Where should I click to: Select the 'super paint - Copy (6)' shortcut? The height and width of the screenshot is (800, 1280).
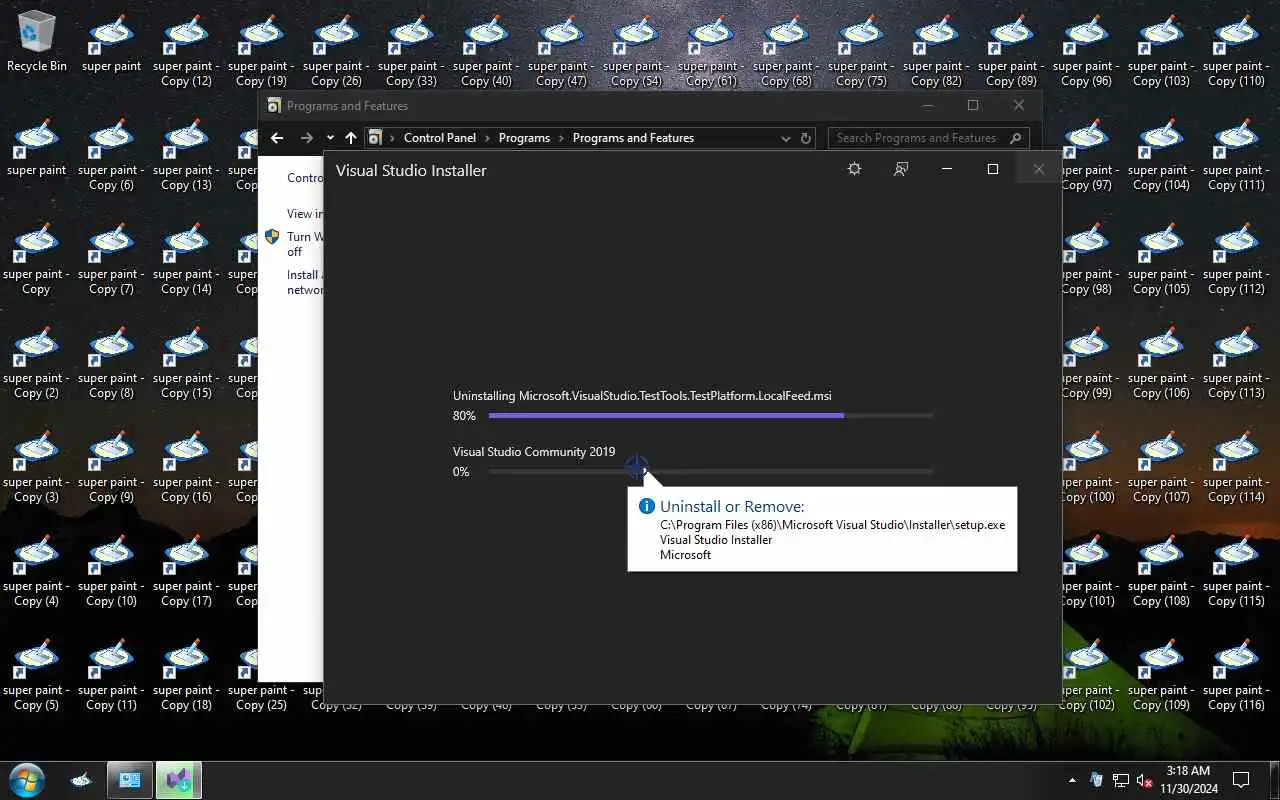click(x=111, y=153)
